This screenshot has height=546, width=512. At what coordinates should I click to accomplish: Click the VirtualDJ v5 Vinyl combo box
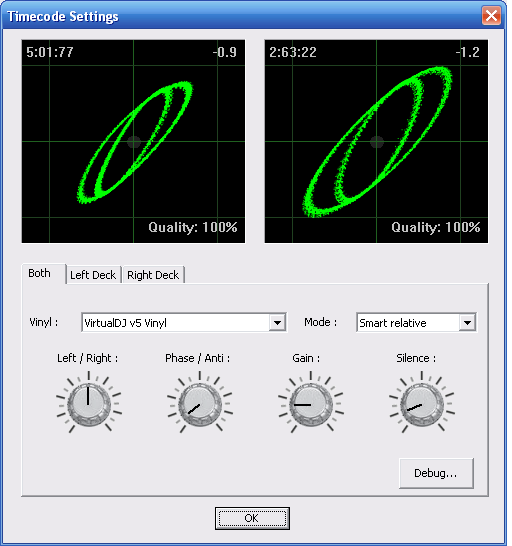point(184,322)
